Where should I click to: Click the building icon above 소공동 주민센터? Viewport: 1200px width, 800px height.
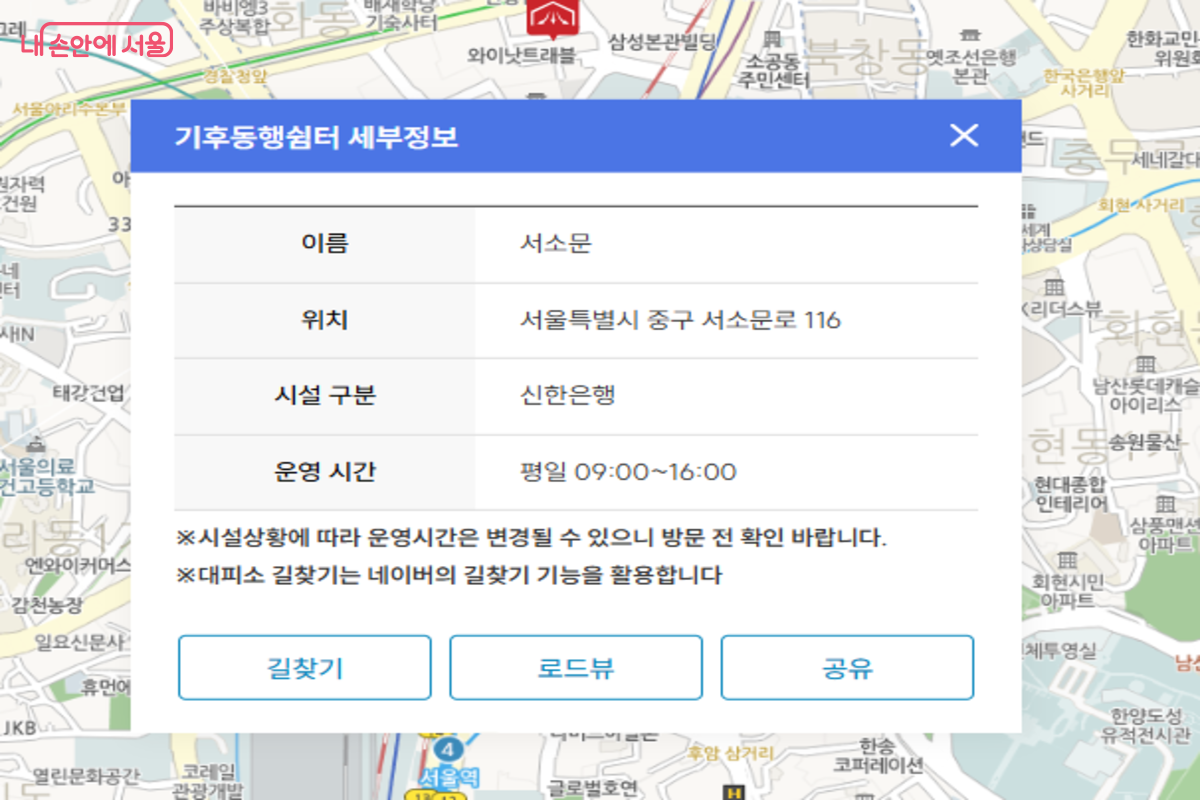[x=770, y=38]
